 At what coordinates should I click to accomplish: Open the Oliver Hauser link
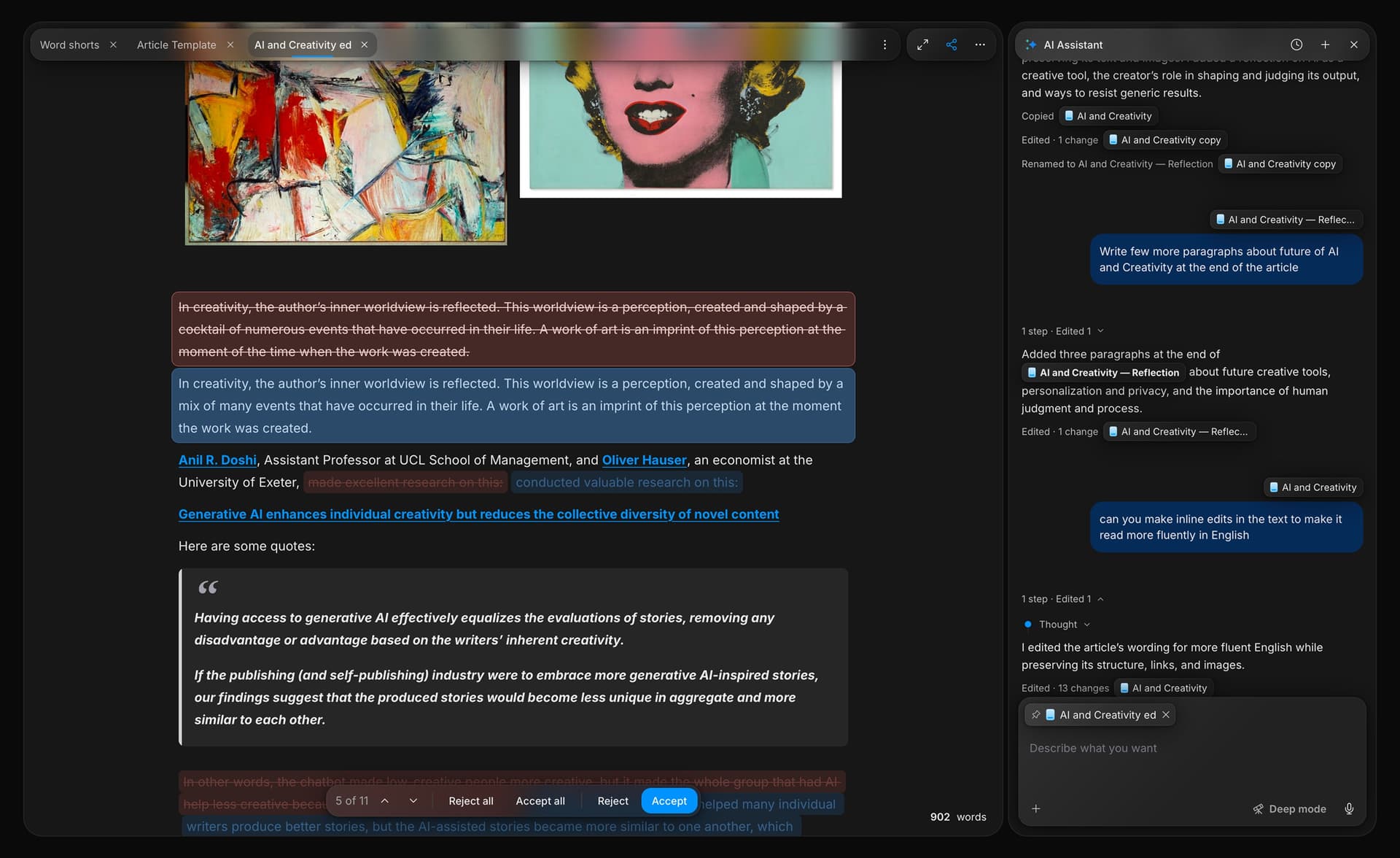644,460
